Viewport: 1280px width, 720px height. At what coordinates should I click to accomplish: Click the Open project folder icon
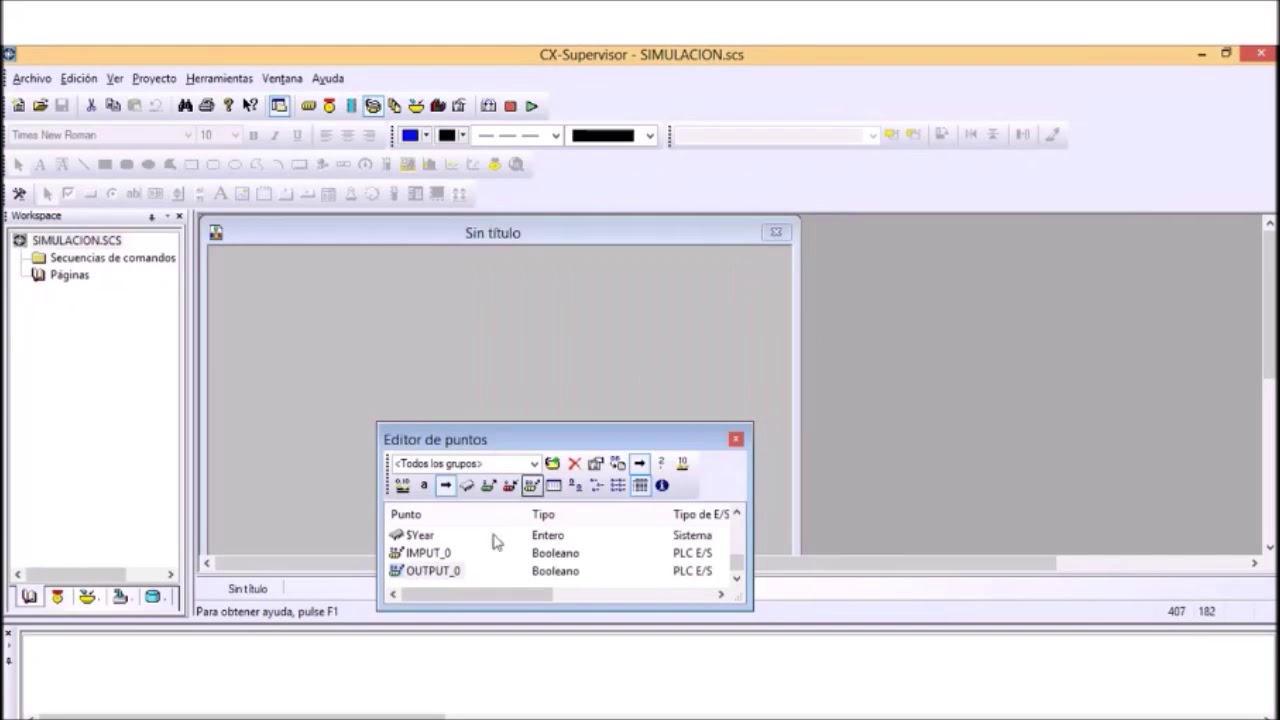point(41,106)
